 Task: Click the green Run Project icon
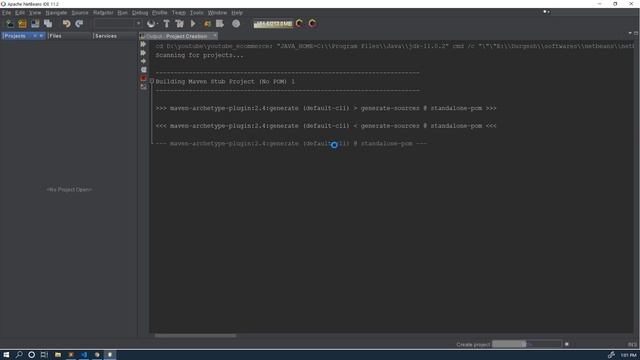(x=193, y=24)
